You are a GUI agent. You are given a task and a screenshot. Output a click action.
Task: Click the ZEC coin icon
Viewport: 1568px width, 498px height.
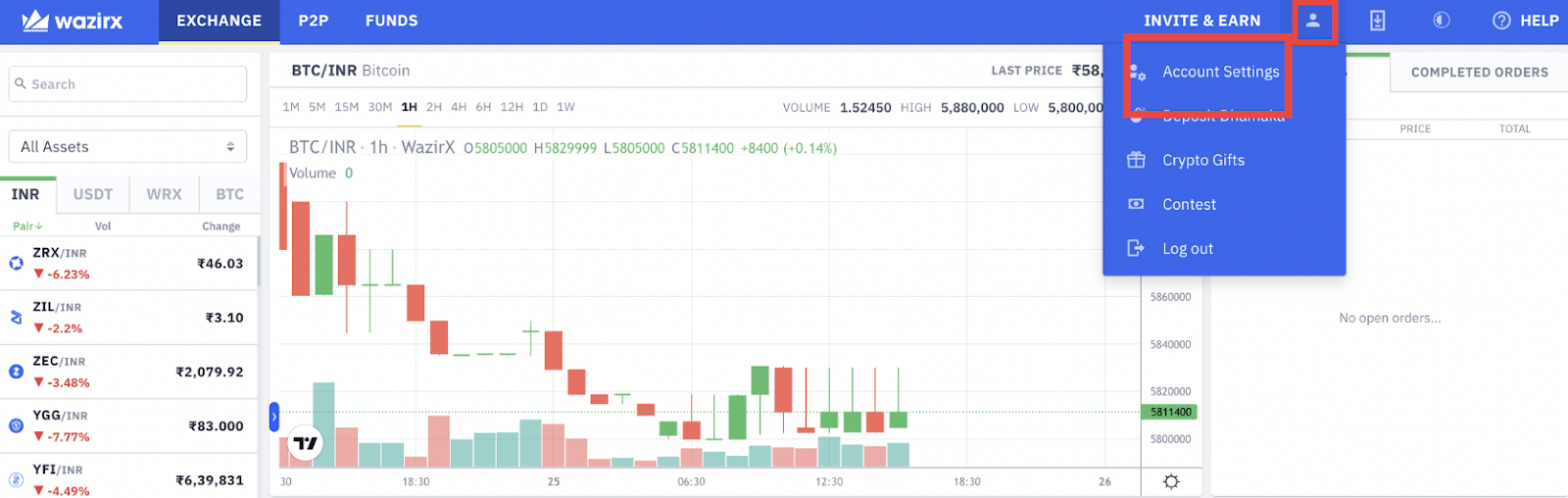pyautogui.click(x=16, y=372)
